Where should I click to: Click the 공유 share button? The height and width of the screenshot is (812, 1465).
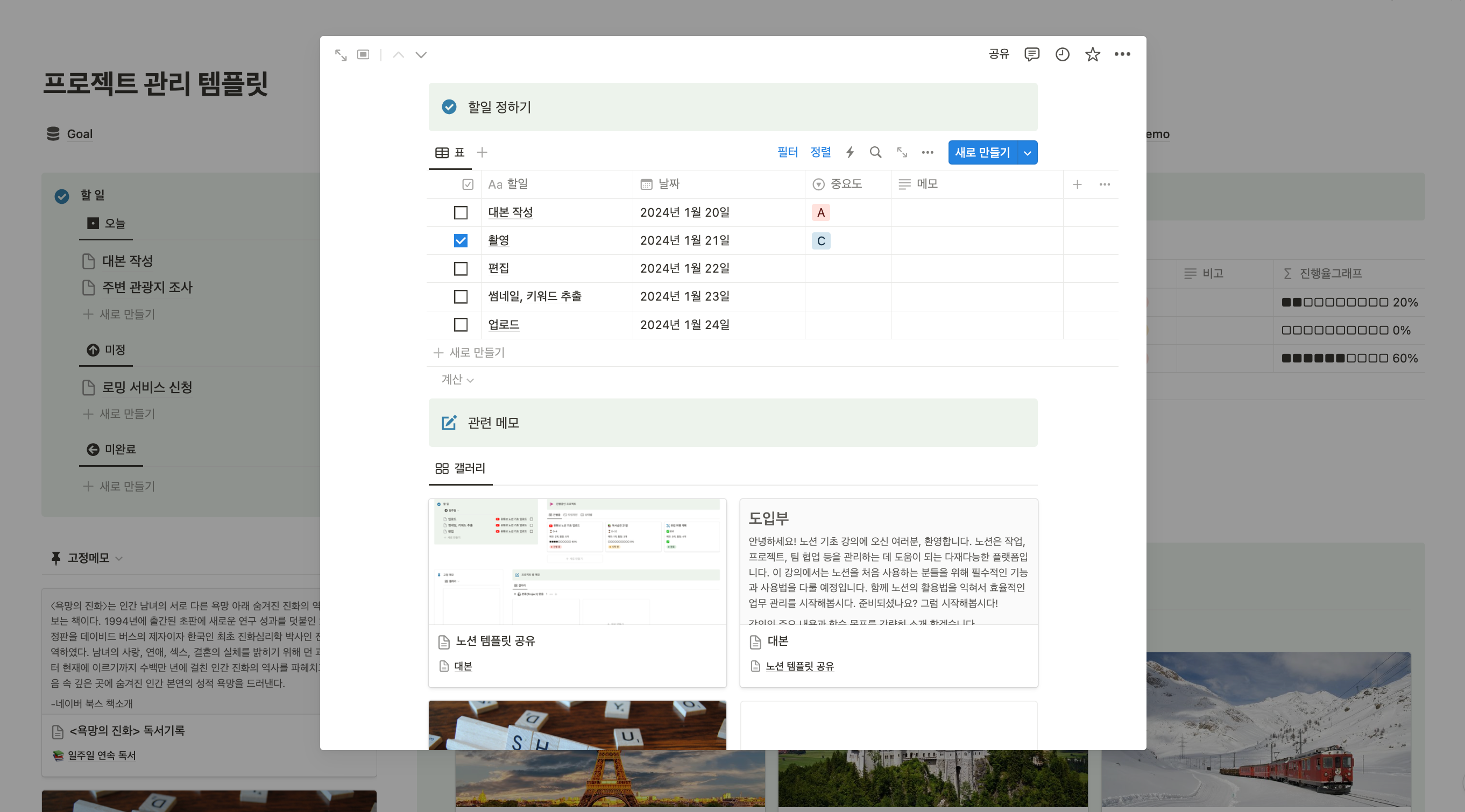[998, 54]
